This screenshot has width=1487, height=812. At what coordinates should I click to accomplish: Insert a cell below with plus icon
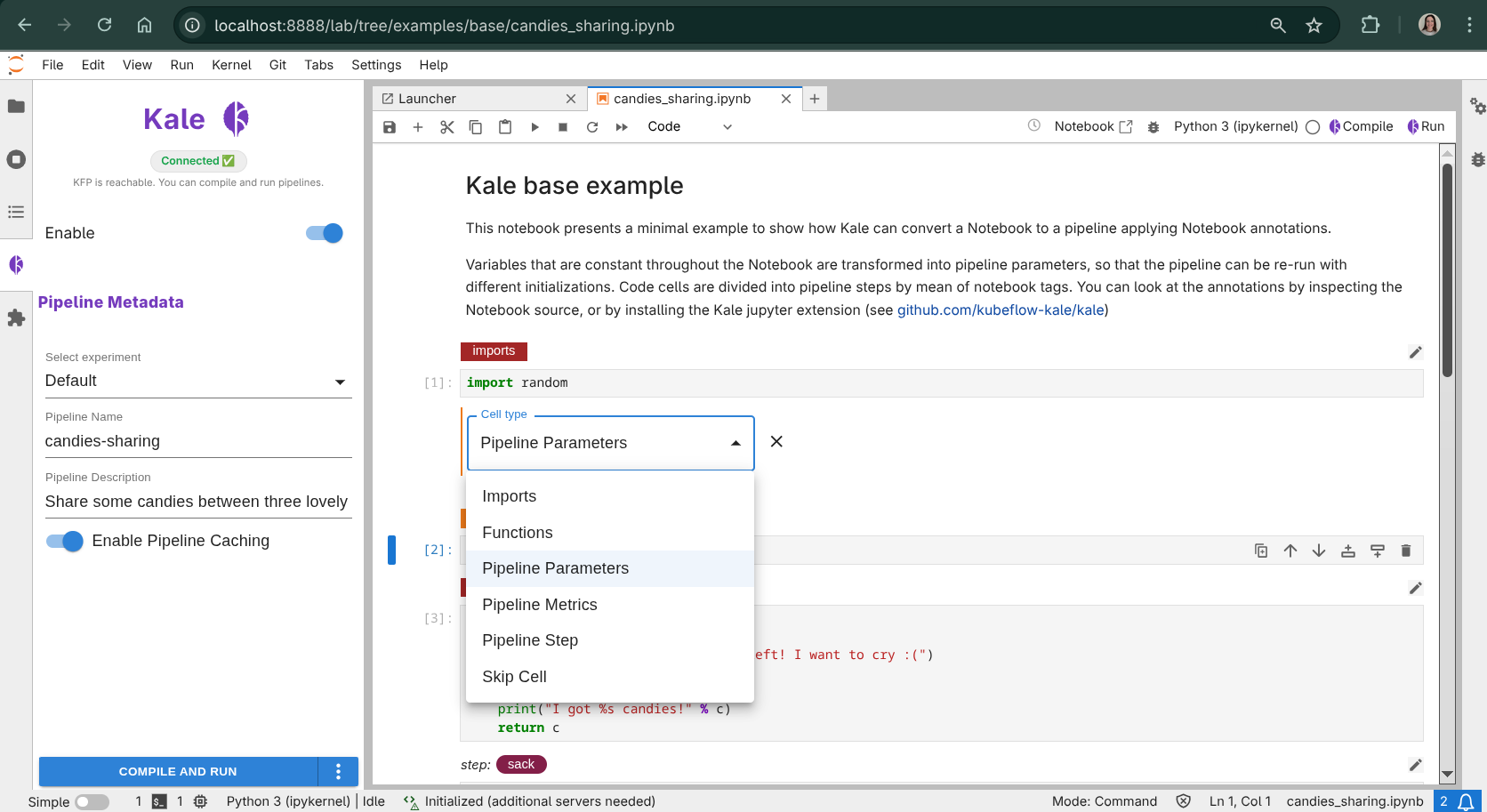[418, 126]
